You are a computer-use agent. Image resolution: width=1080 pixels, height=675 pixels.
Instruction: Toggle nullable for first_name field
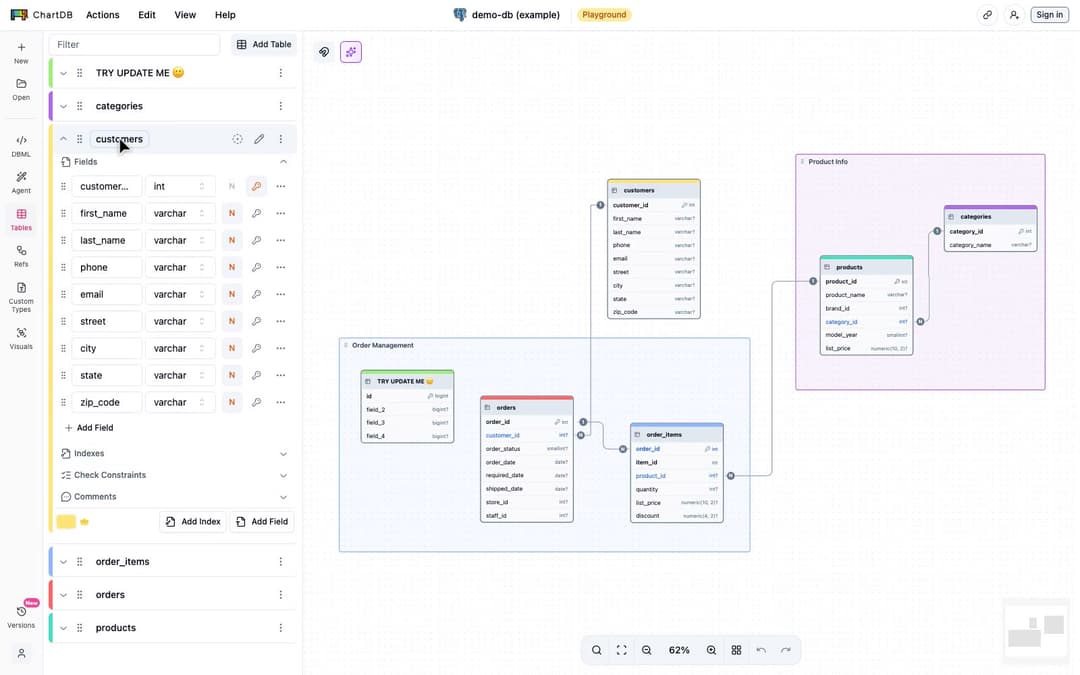pos(232,214)
